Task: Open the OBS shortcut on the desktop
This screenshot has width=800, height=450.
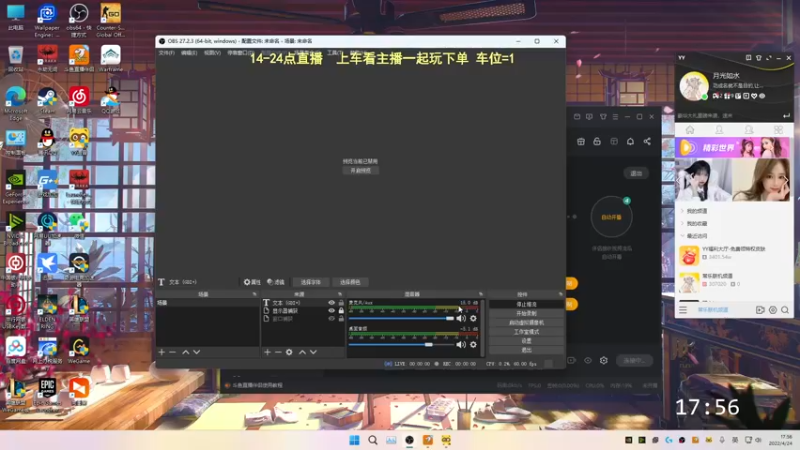Action: (x=79, y=19)
